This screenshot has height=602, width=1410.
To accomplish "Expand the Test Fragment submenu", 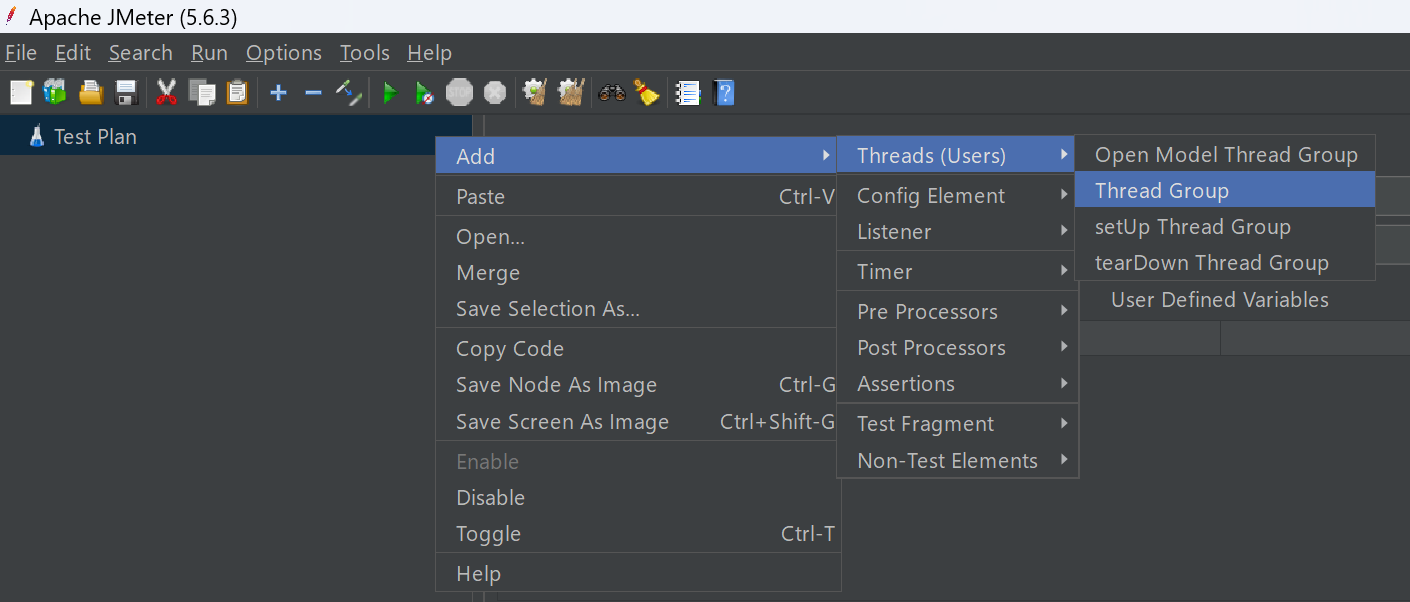I will tap(957, 424).
